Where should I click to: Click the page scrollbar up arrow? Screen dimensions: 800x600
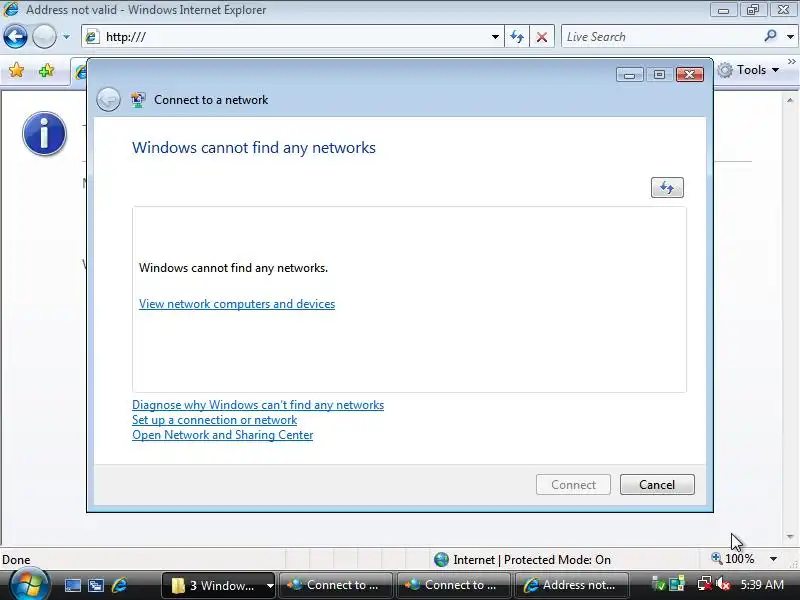click(790, 101)
